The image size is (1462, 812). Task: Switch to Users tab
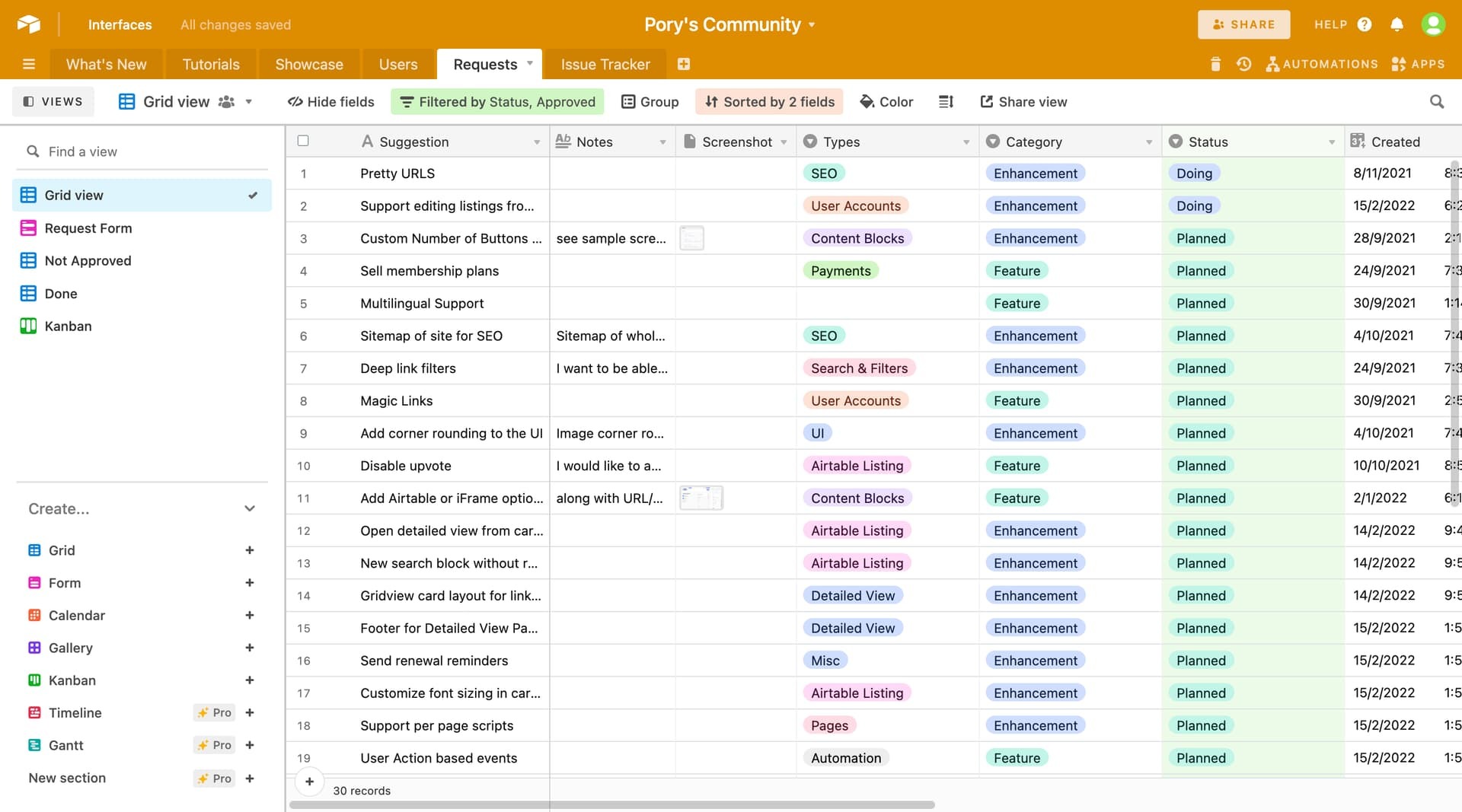pyautogui.click(x=398, y=65)
